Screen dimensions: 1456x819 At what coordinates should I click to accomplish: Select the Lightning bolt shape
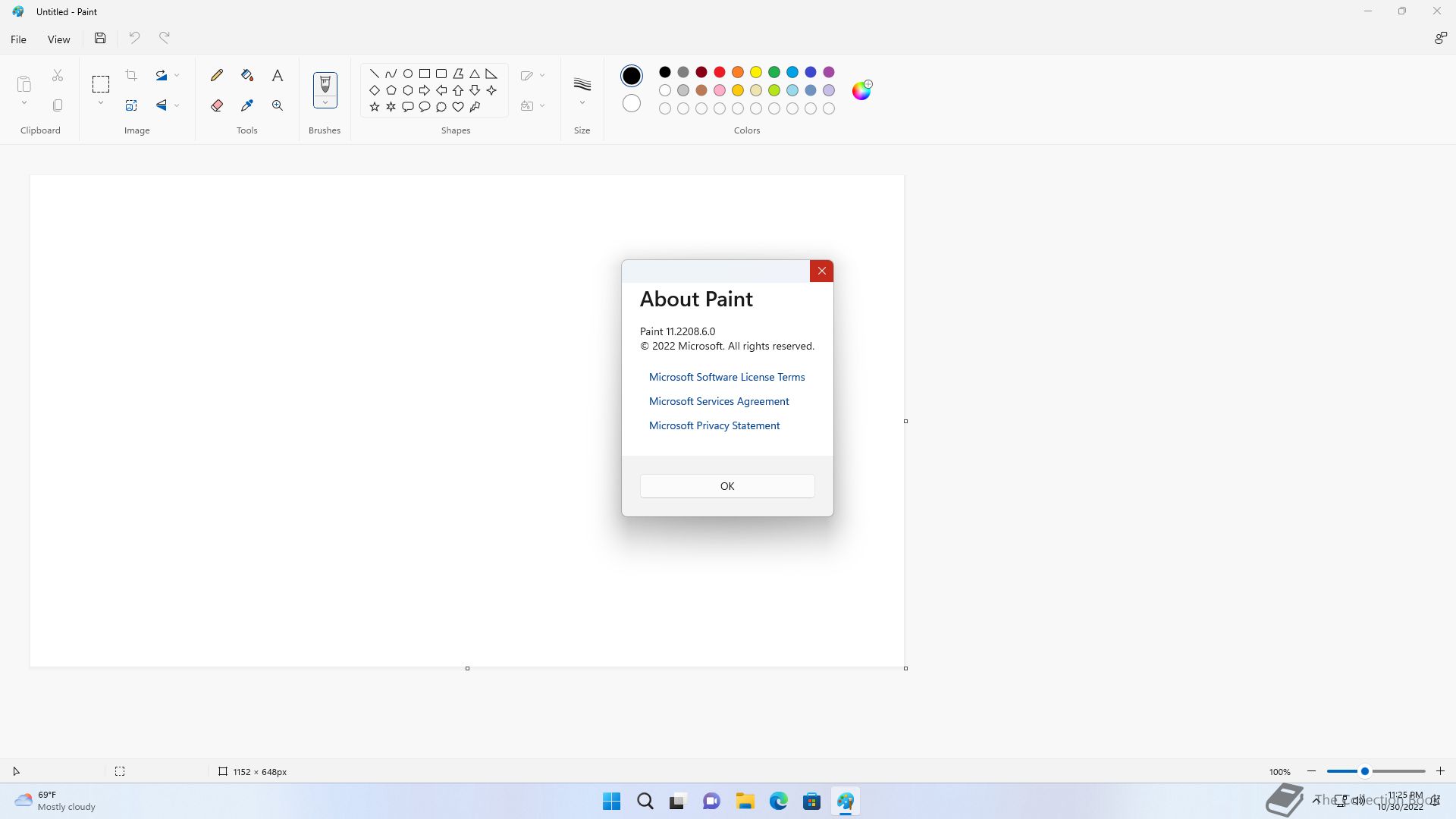click(x=475, y=107)
